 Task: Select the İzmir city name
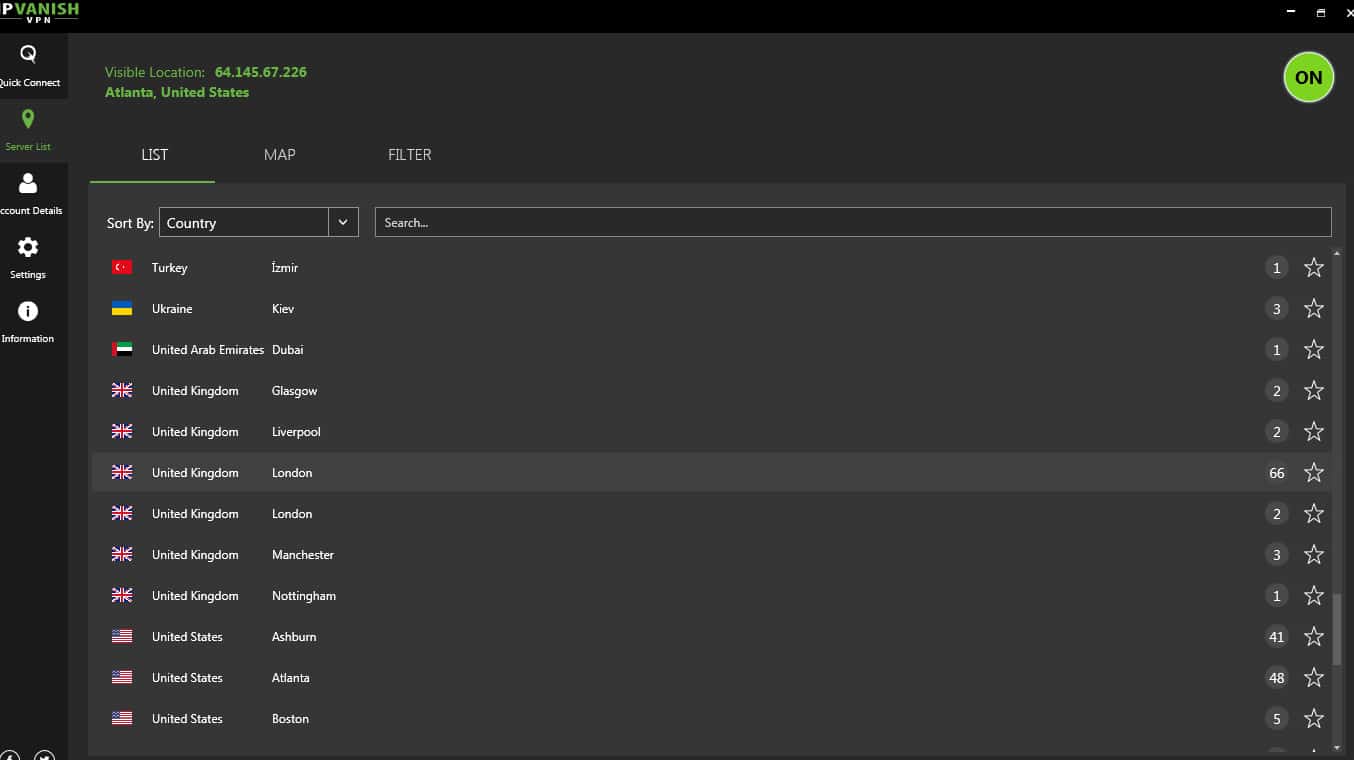pyautogui.click(x=285, y=267)
